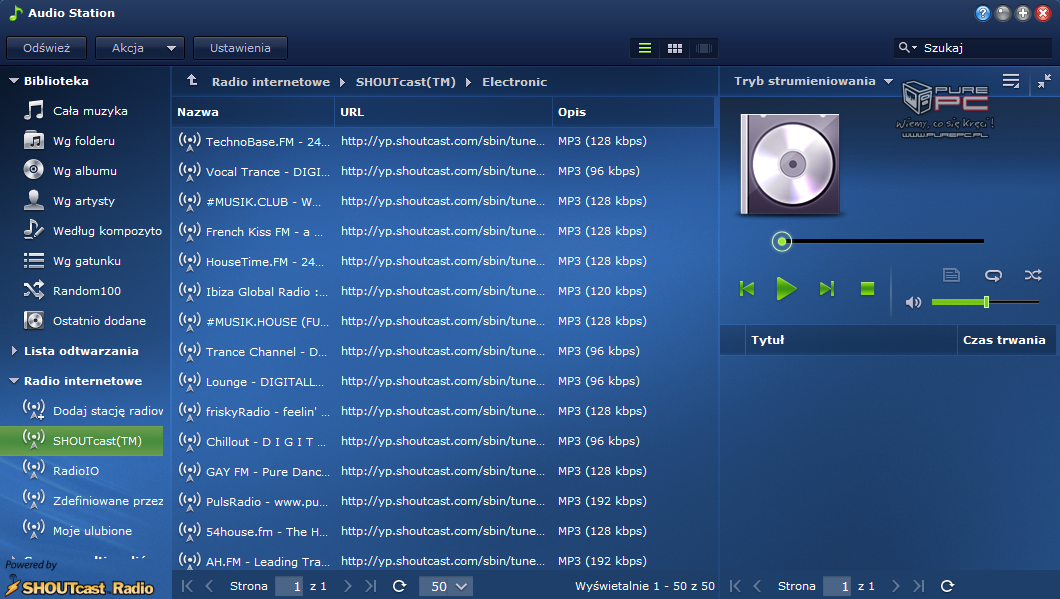
Task: Go to the last page of stations
Action: pos(370,586)
